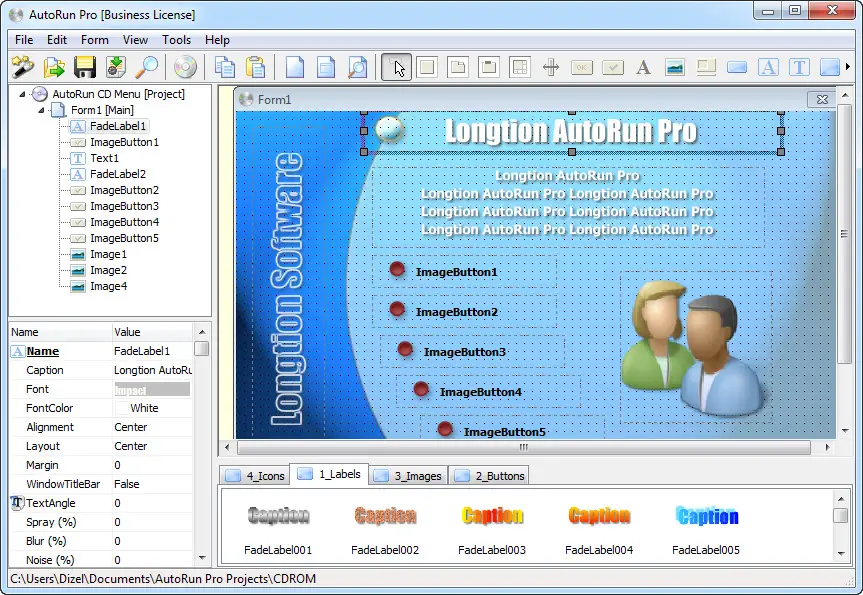Open the Tools menu
This screenshot has width=863, height=595.
[x=176, y=40]
